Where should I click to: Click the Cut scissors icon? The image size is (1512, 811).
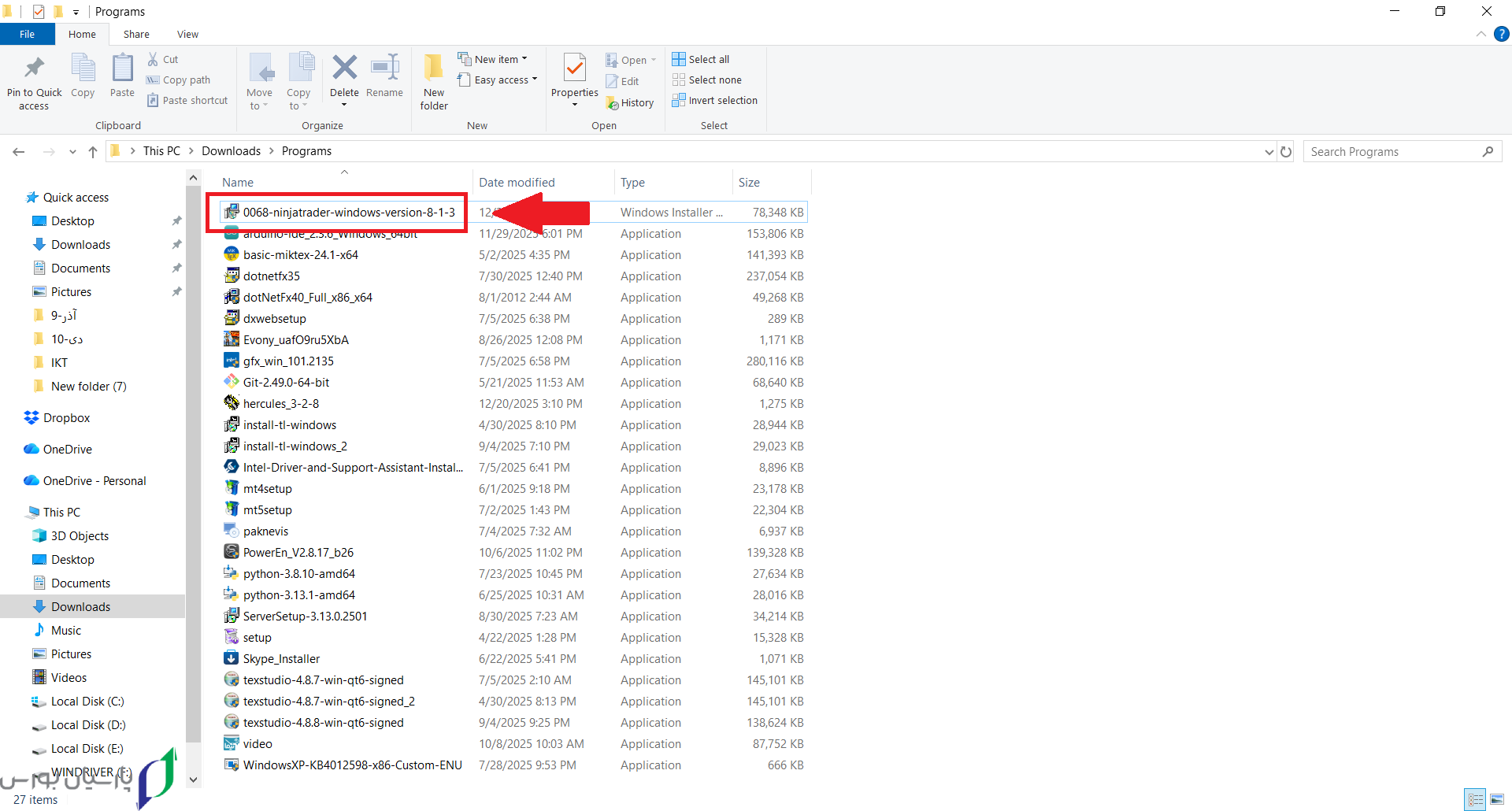click(153, 59)
